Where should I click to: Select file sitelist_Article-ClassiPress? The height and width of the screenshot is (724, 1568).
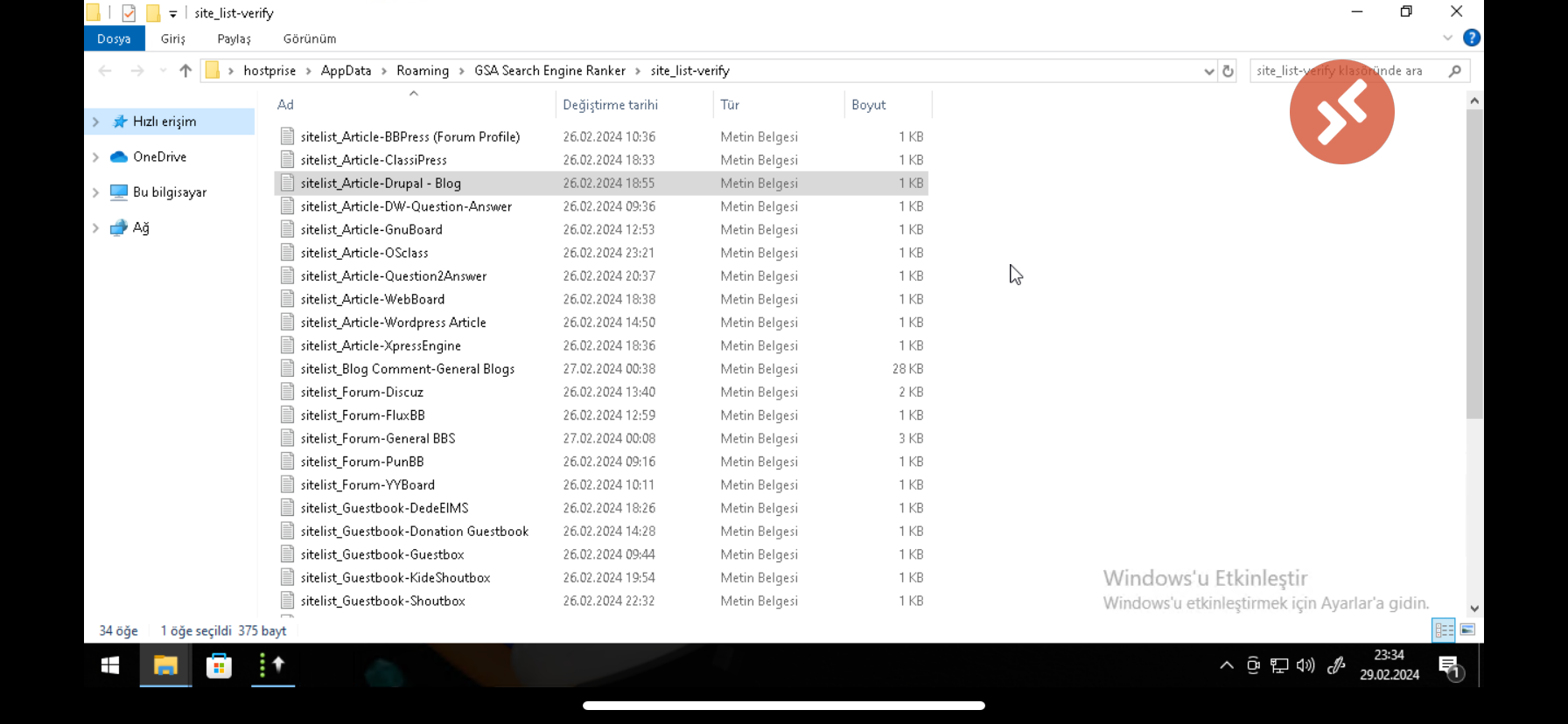[374, 160]
